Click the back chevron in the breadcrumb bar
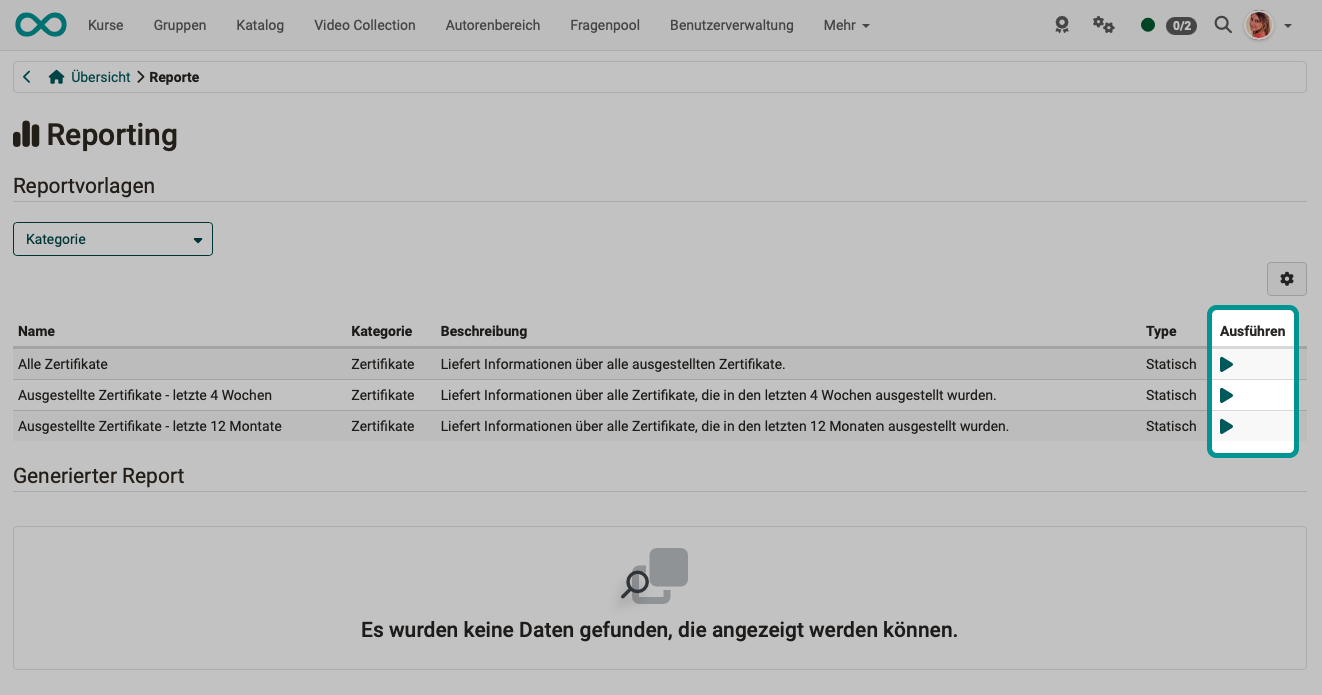The image size is (1322, 695). coord(26,76)
